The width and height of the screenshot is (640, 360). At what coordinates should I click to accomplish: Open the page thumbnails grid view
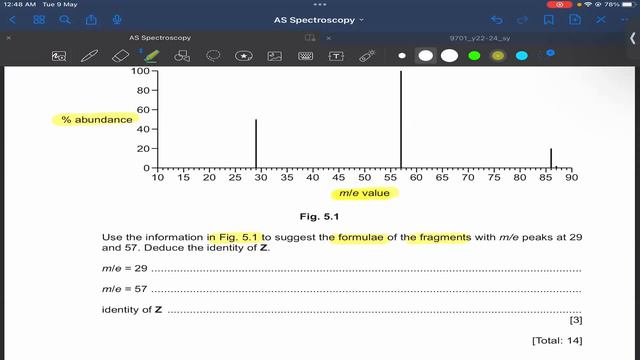tap(39, 20)
